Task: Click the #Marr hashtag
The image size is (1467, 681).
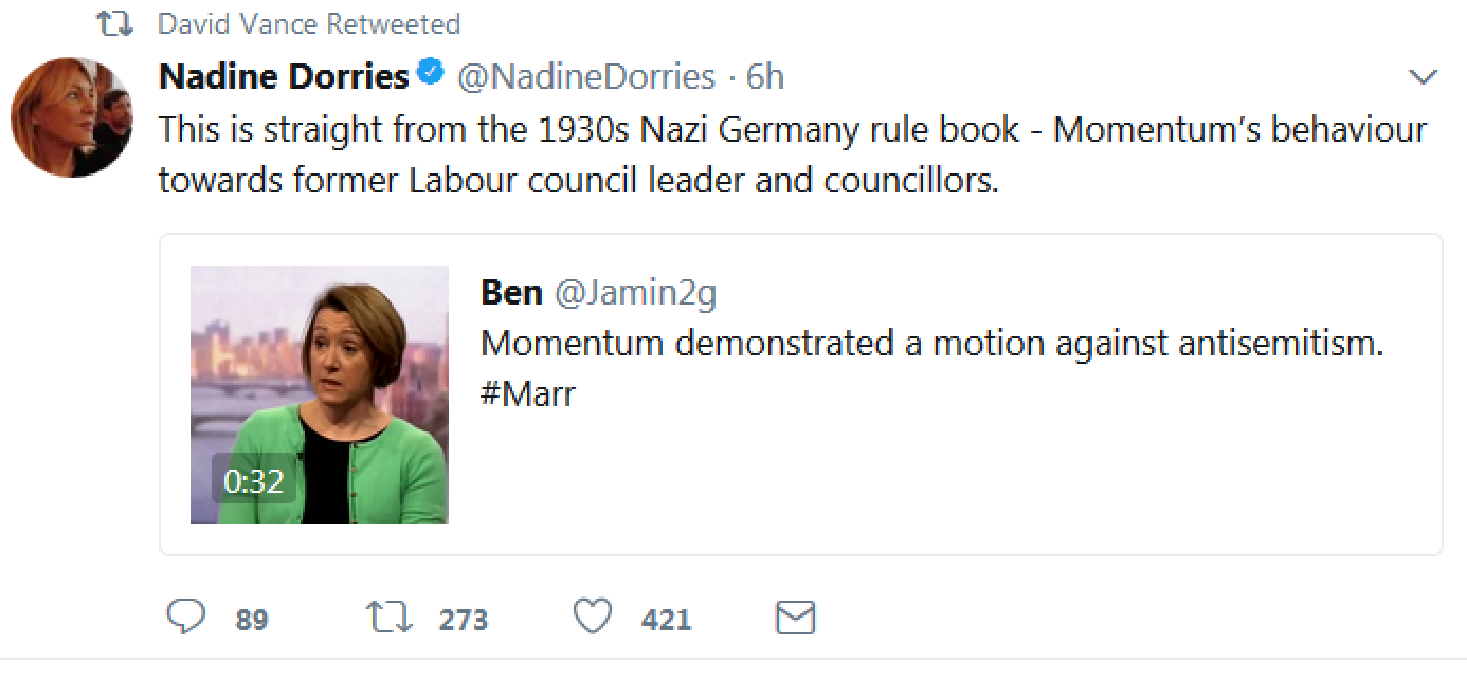Action: tap(528, 393)
